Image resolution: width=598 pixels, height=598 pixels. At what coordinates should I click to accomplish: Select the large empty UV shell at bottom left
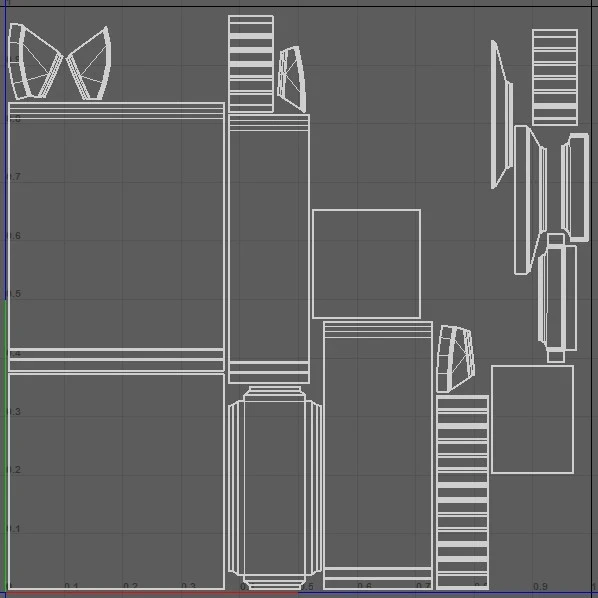[x=116, y=482]
